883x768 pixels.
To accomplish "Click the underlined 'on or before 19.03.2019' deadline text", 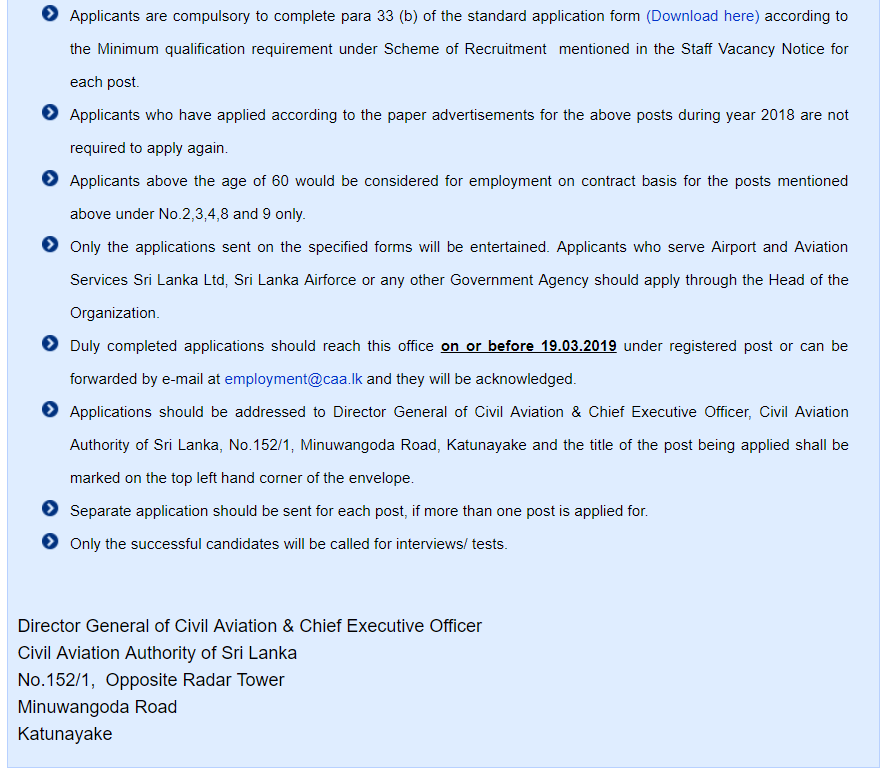I will click(x=528, y=346).
